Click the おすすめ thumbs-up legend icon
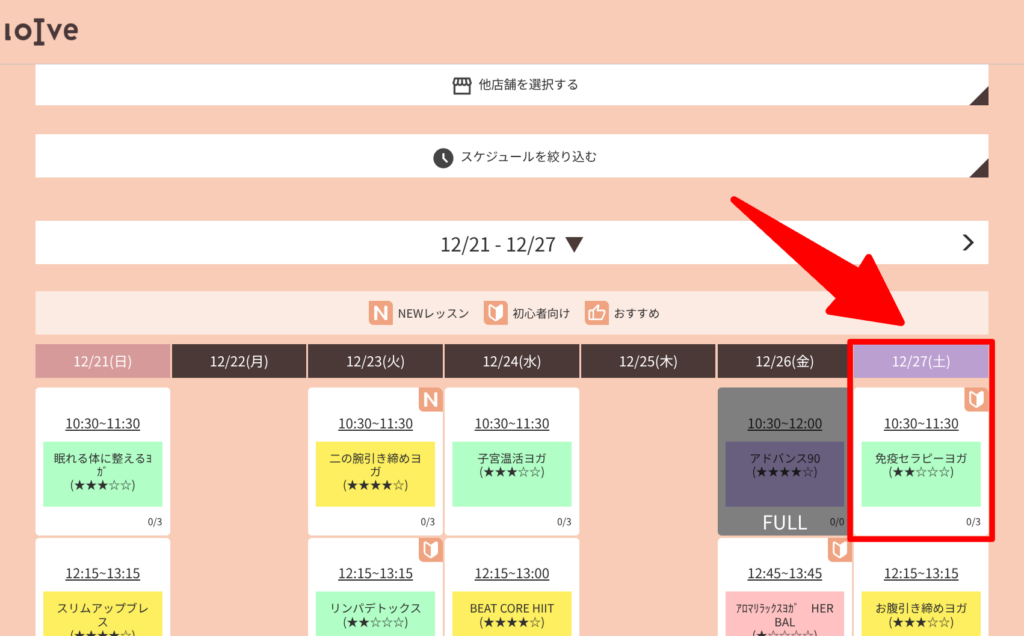 pyautogui.click(x=597, y=313)
